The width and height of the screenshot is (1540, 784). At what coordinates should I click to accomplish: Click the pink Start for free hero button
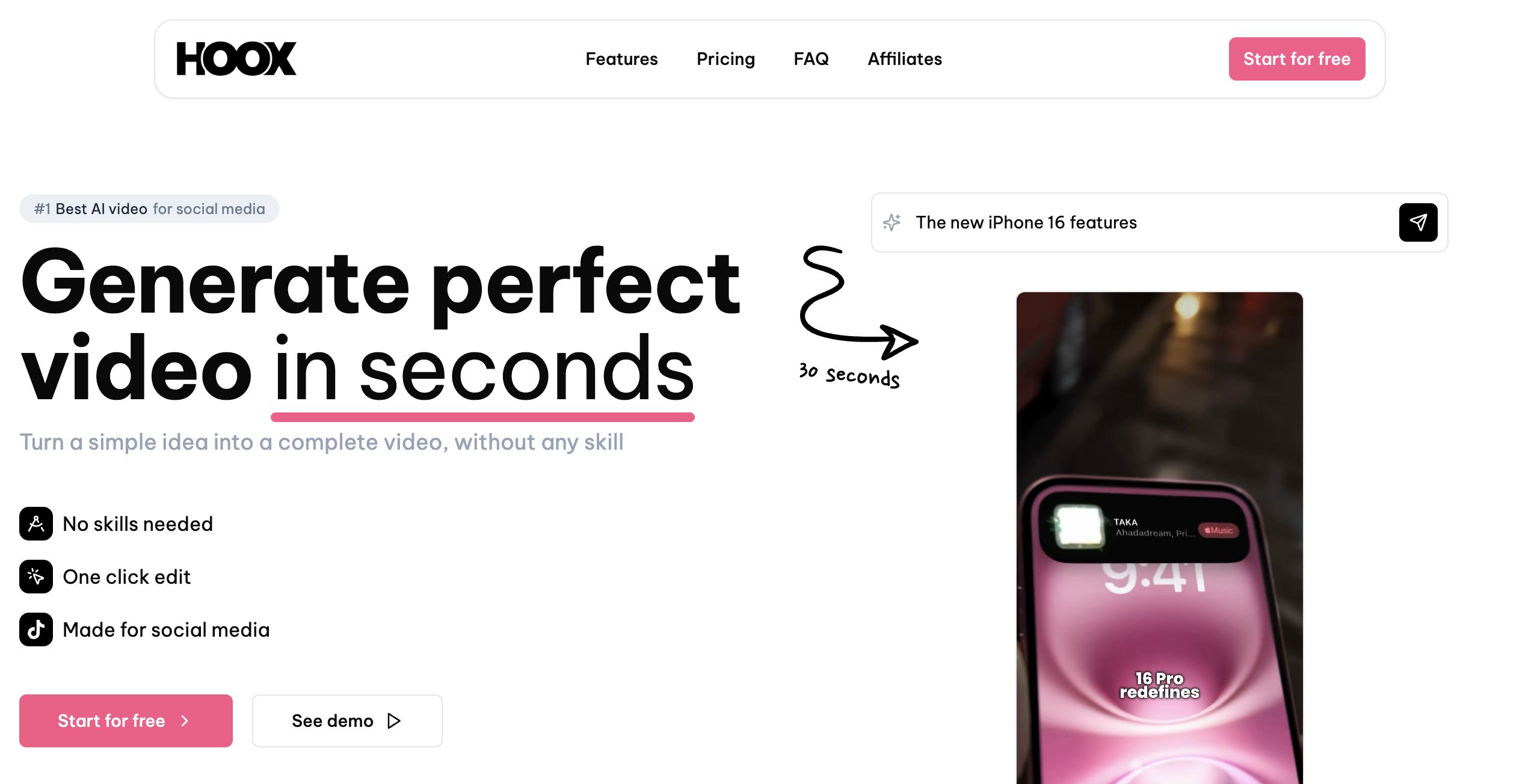pyautogui.click(x=126, y=721)
